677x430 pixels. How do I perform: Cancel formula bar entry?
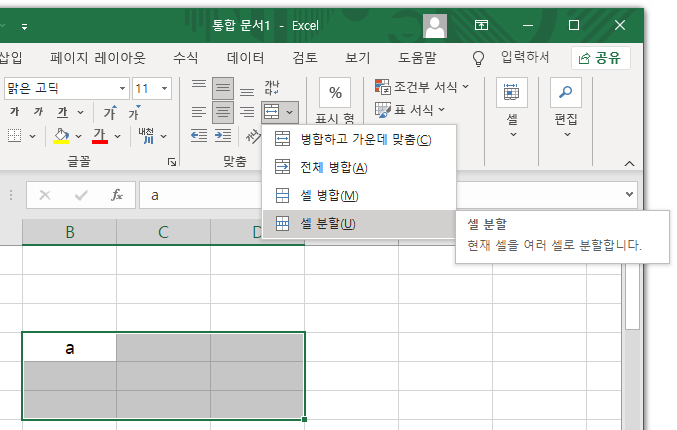point(44,196)
